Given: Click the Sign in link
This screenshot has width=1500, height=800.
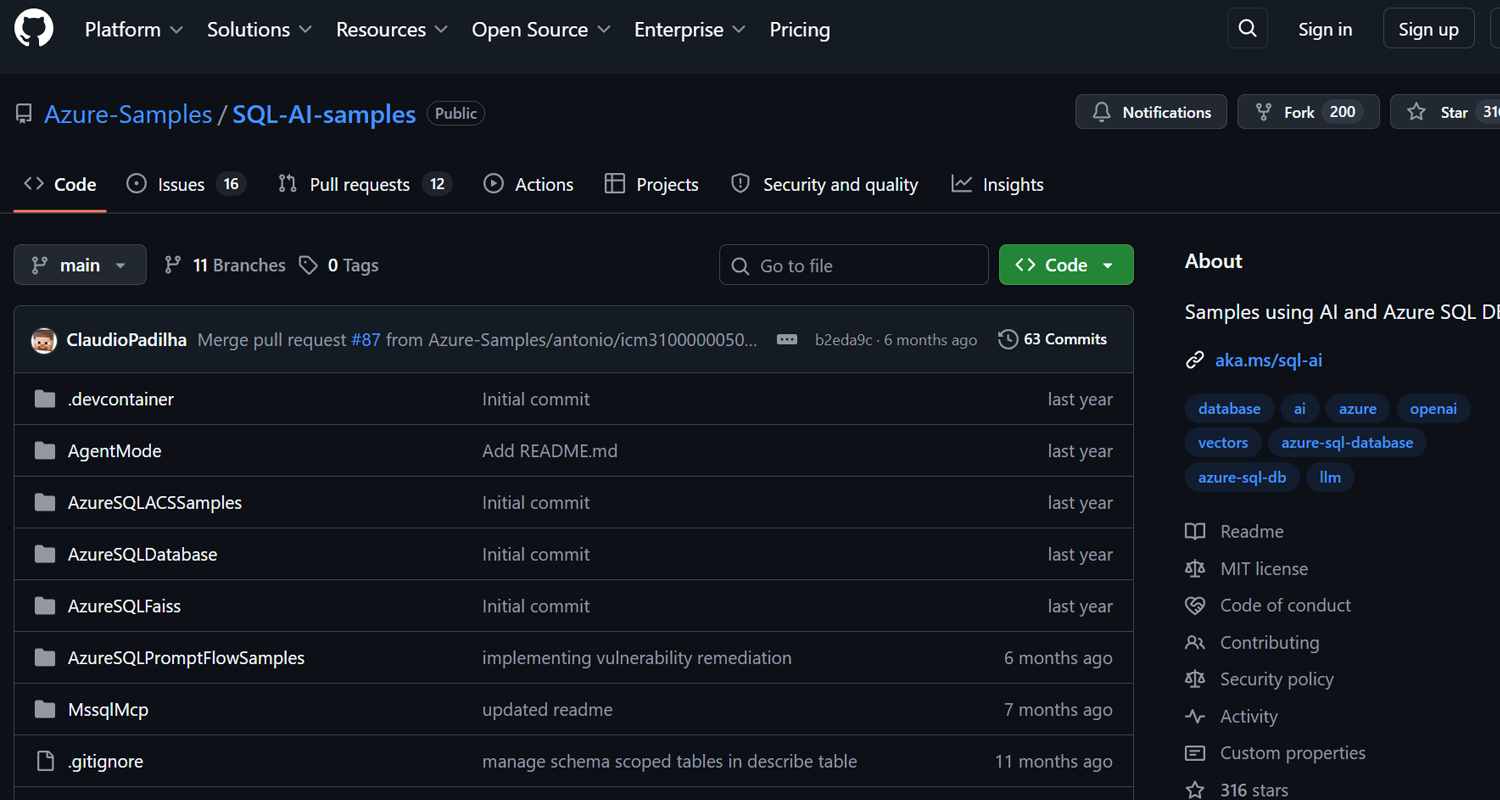Looking at the screenshot, I should pos(1325,30).
